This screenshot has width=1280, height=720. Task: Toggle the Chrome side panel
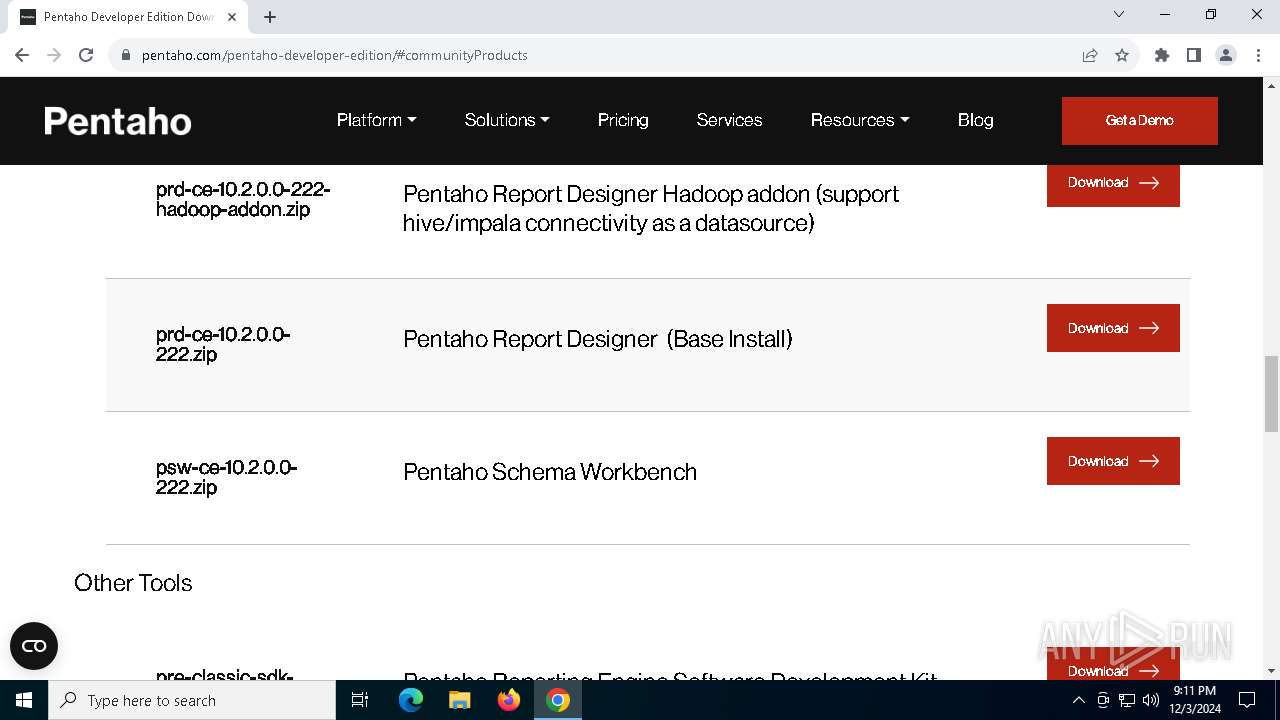click(1194, 55)
